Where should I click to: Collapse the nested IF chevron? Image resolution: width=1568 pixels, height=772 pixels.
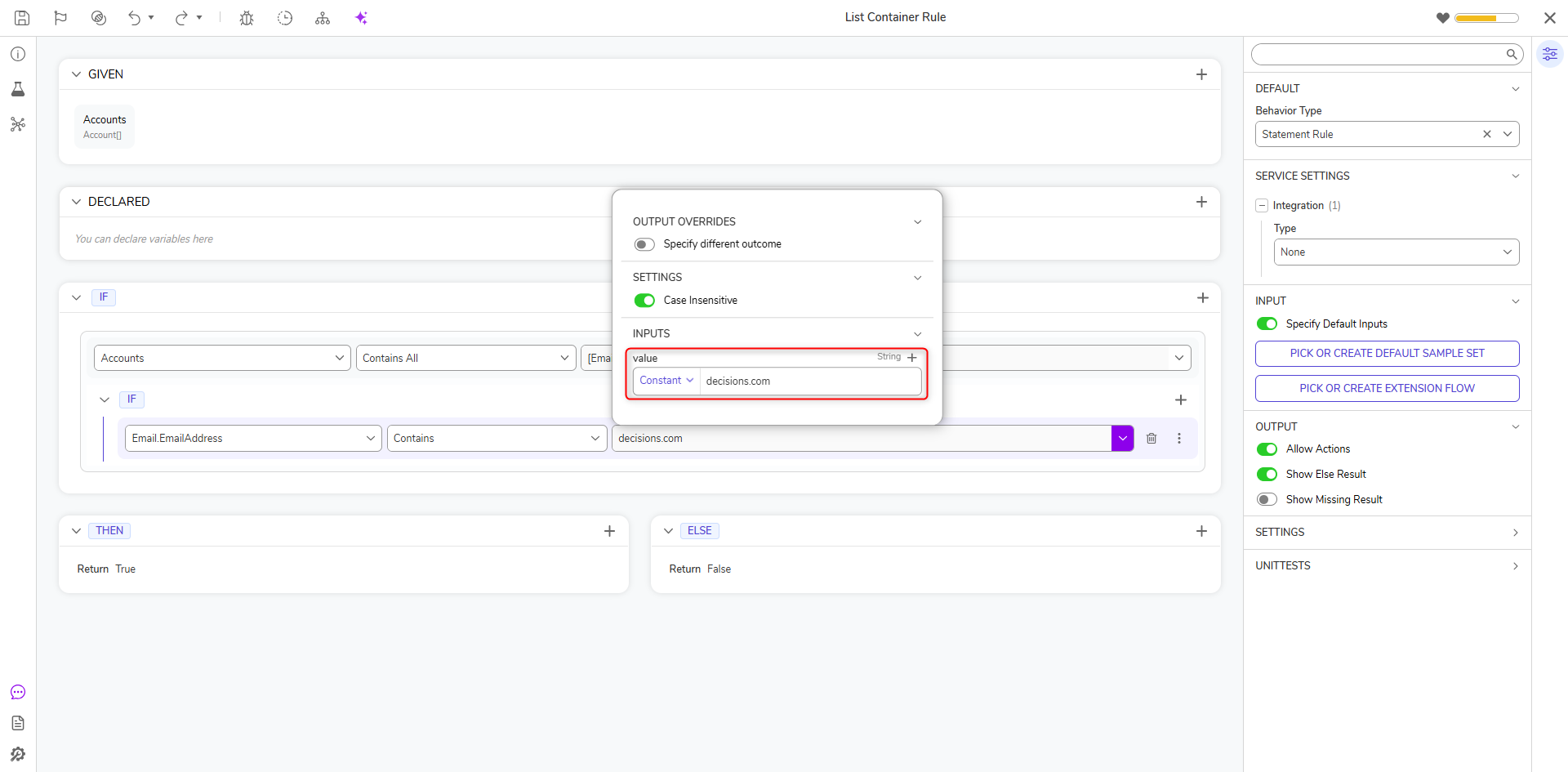[104, 399]
